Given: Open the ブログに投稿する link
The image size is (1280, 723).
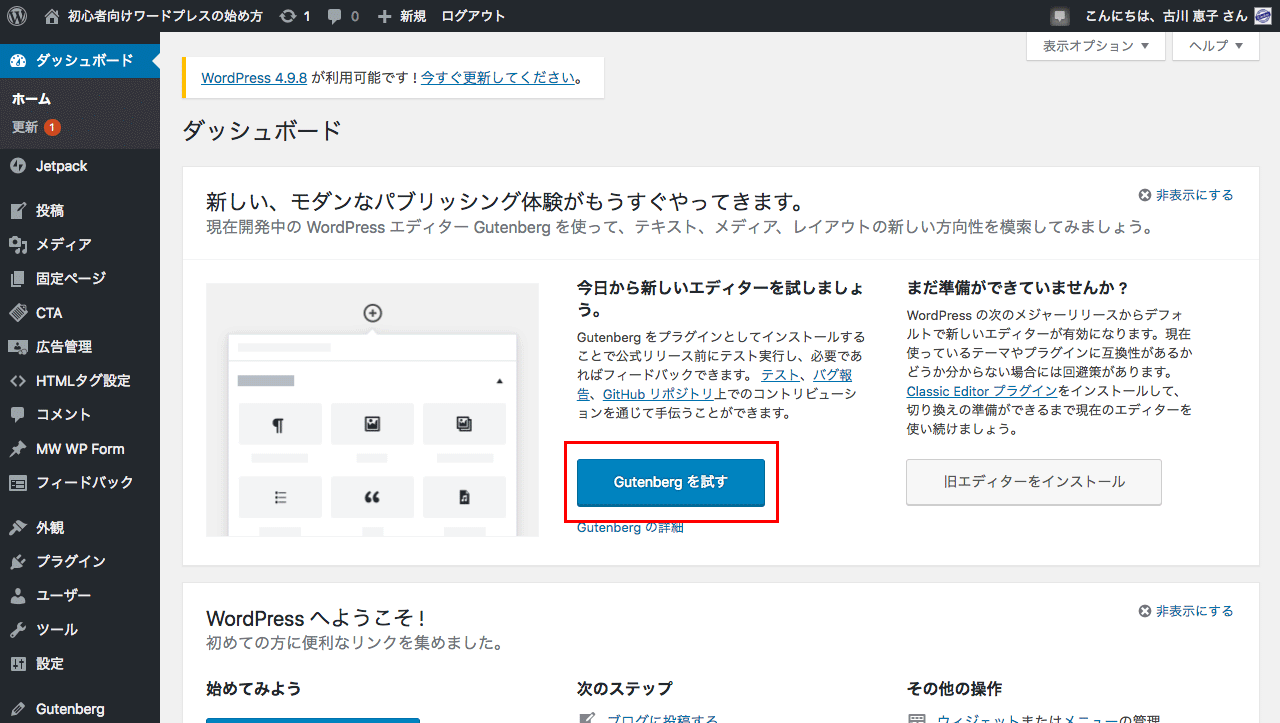Looking at the screenshot, I should [662, 718].
